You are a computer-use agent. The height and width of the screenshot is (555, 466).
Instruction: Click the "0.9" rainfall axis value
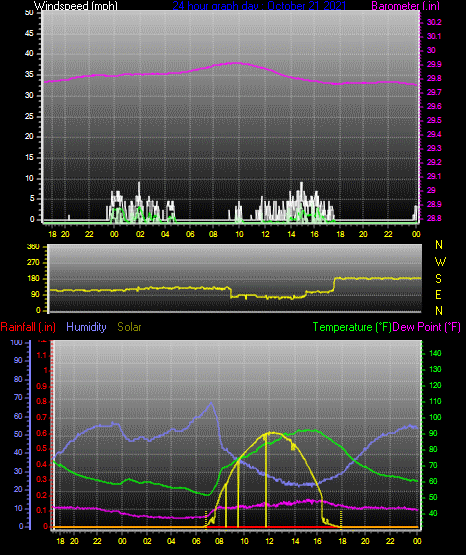[42, 386]
